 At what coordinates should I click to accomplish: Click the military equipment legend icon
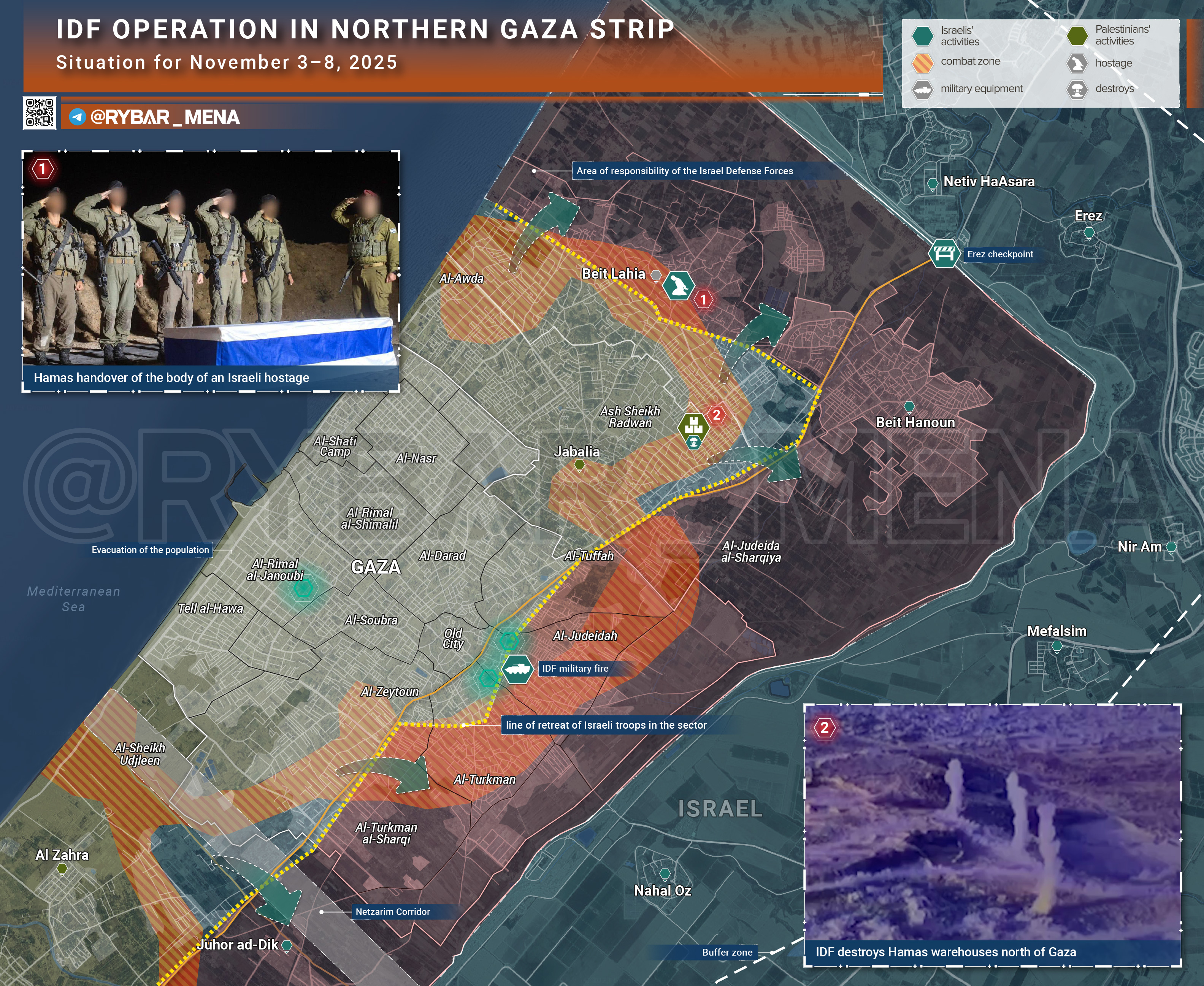922,89
